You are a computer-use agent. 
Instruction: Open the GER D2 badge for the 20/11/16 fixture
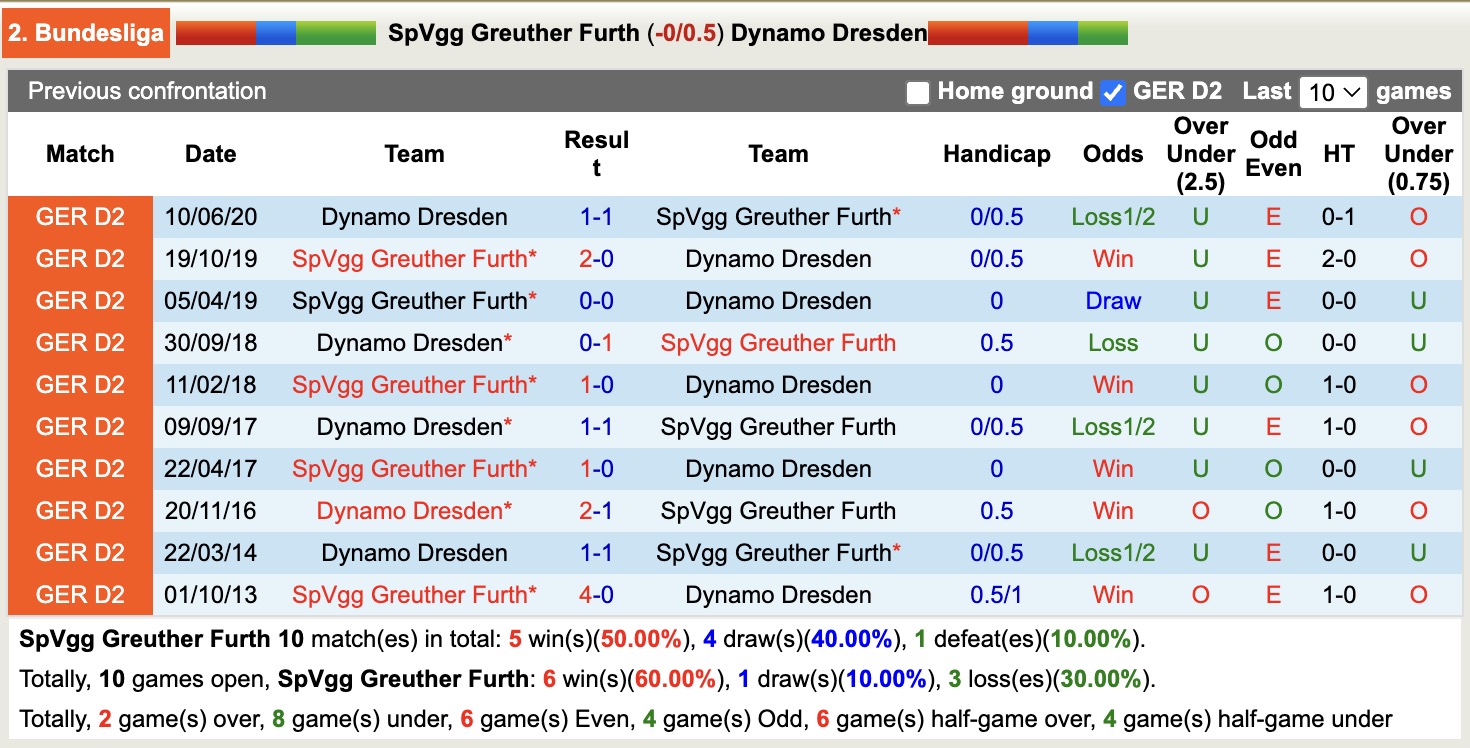[x=79, y=510]
